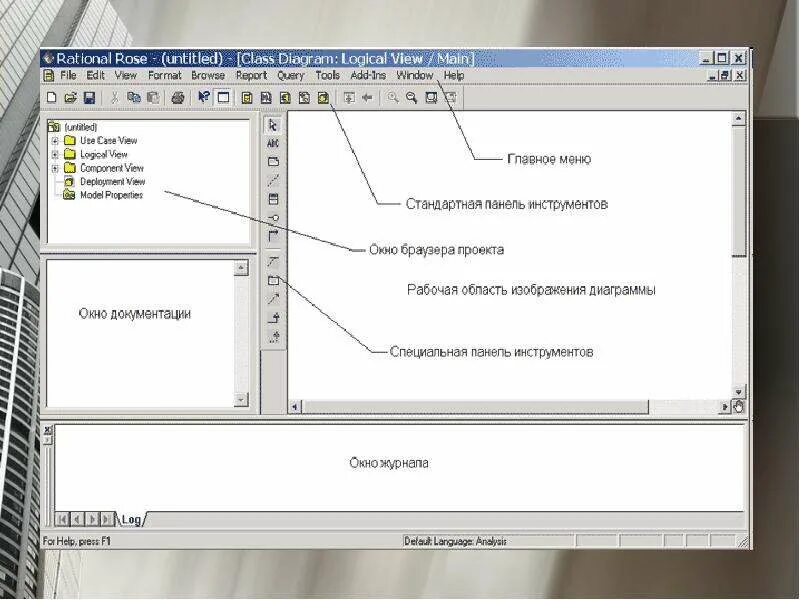800x600 pixels.
Task: Copy selection with the Copy icon
Action: (x=134, y=97)
